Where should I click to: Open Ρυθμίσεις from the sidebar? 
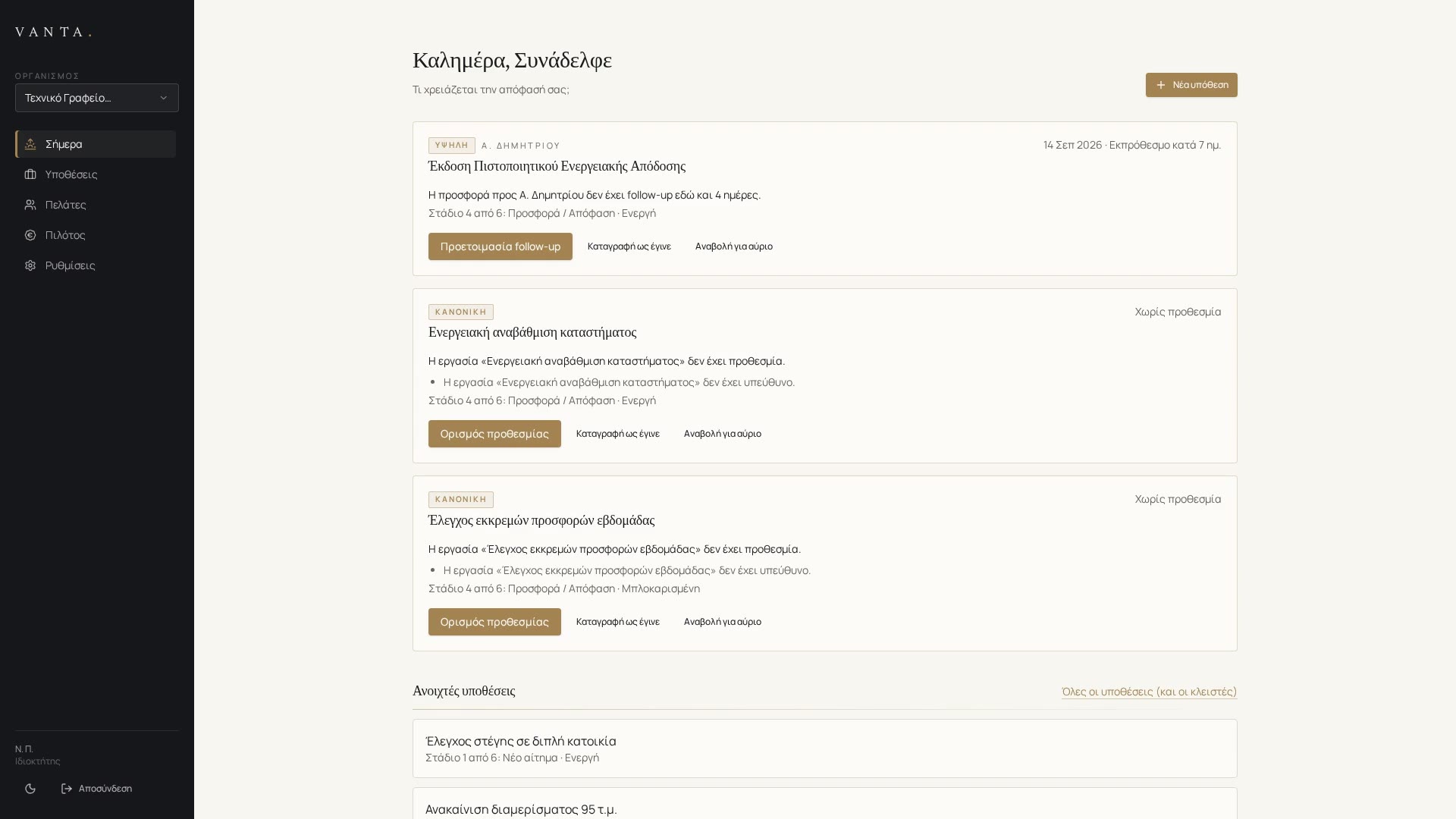(x=96, y=265)
